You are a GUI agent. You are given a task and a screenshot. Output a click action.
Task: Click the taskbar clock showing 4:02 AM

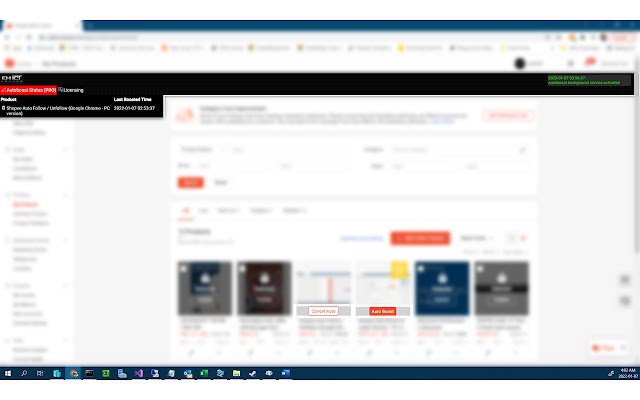click(x=627, y=373)
